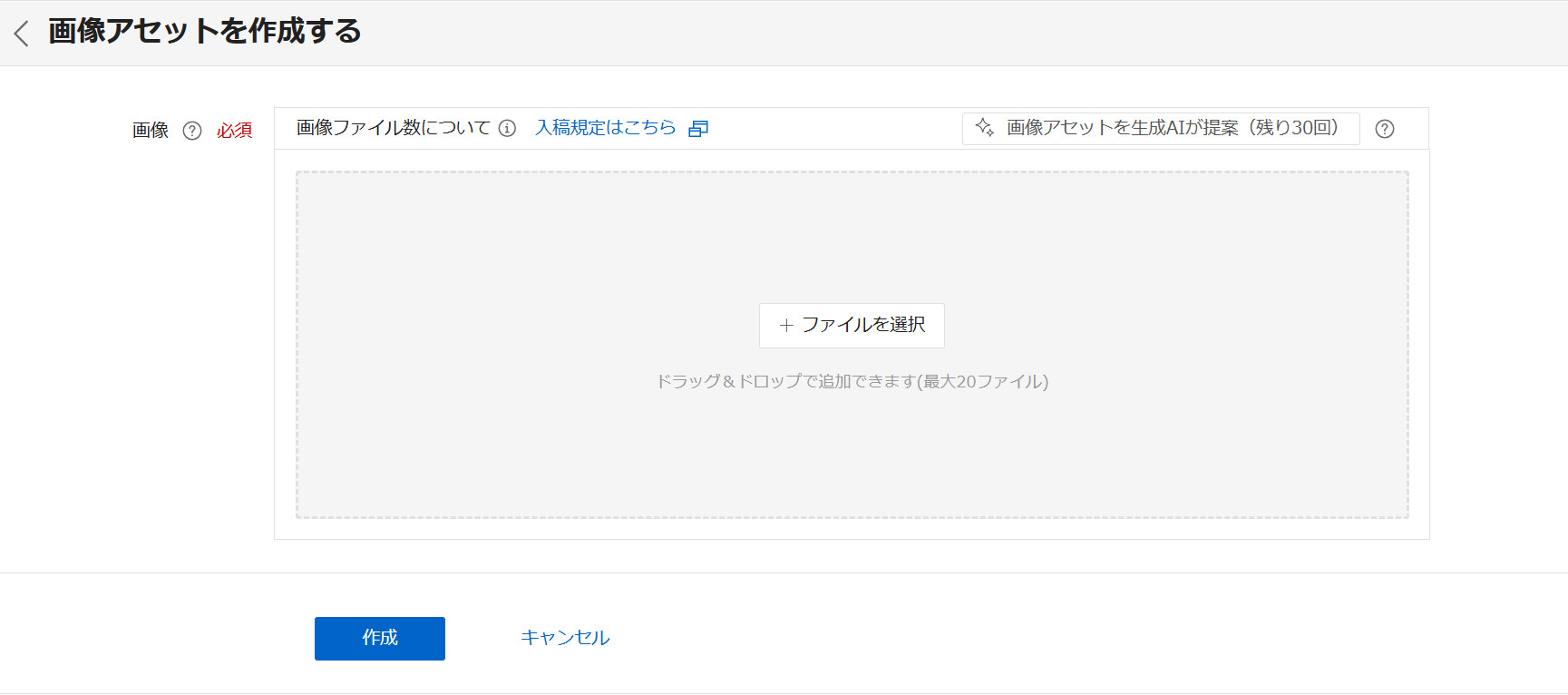Open the external window icon after 入稿規定はこちら
1568x695 pixels.
click(698, 129)
